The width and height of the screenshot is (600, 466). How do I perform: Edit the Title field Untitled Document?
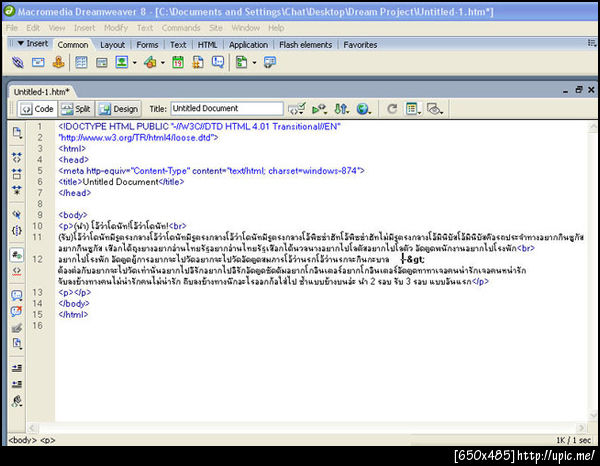227,109
